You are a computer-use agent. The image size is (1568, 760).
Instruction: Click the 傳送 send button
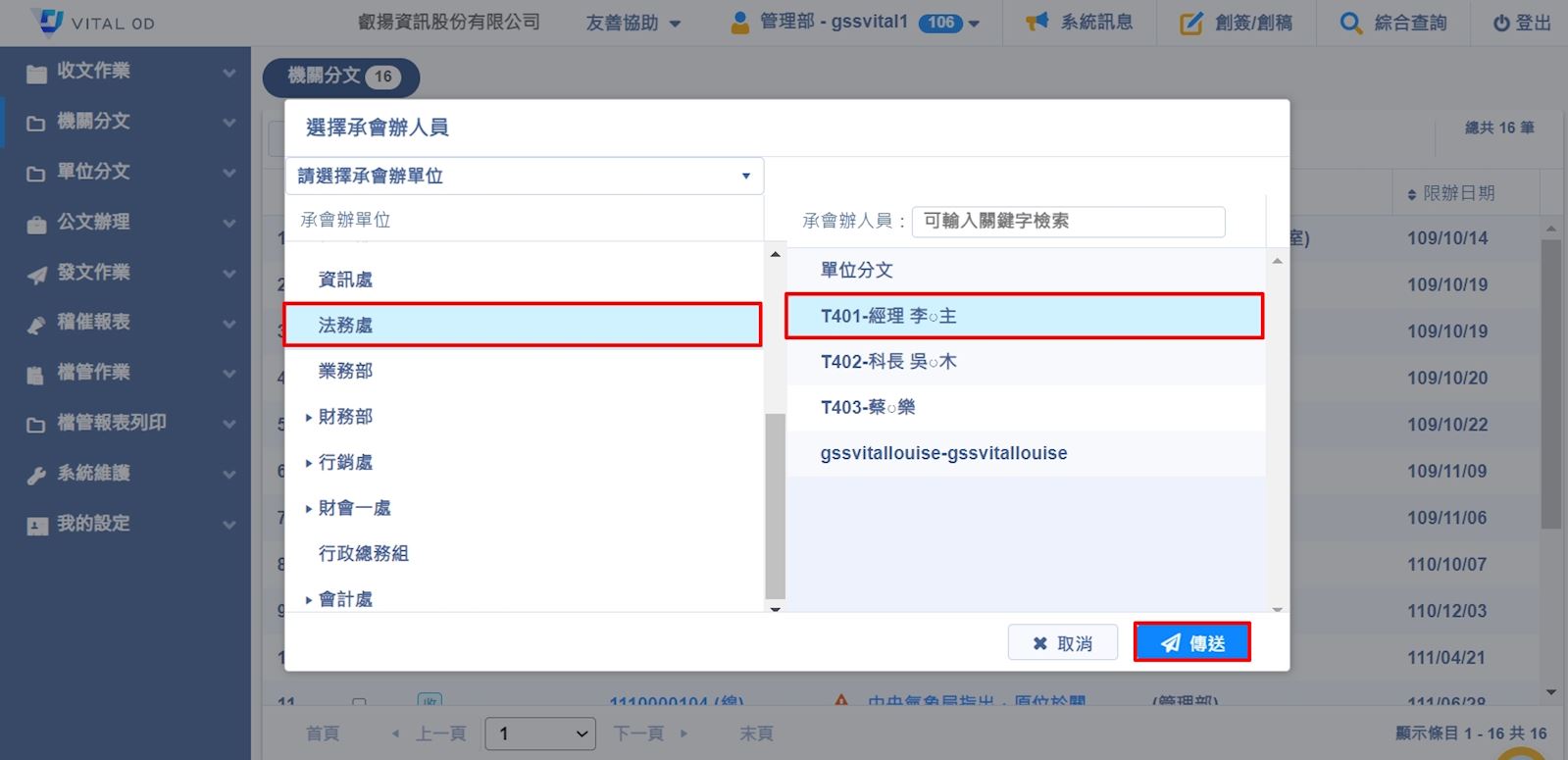[x=1192, y=643]
